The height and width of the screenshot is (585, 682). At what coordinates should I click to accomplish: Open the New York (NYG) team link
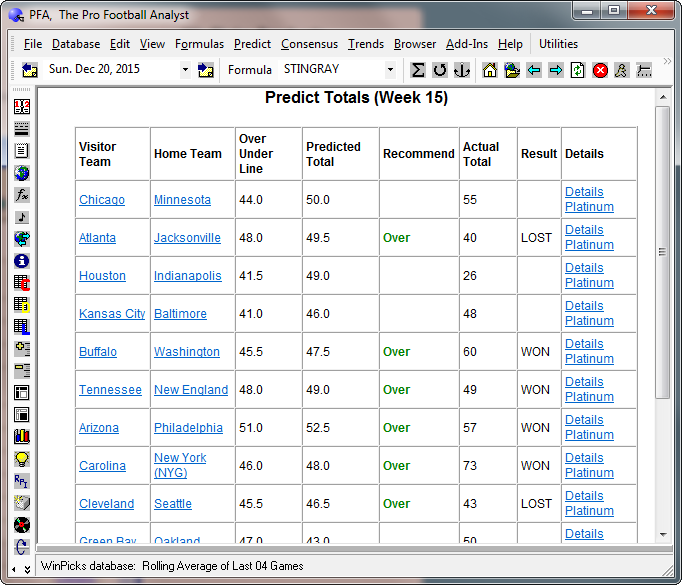(x=180, y=465)
